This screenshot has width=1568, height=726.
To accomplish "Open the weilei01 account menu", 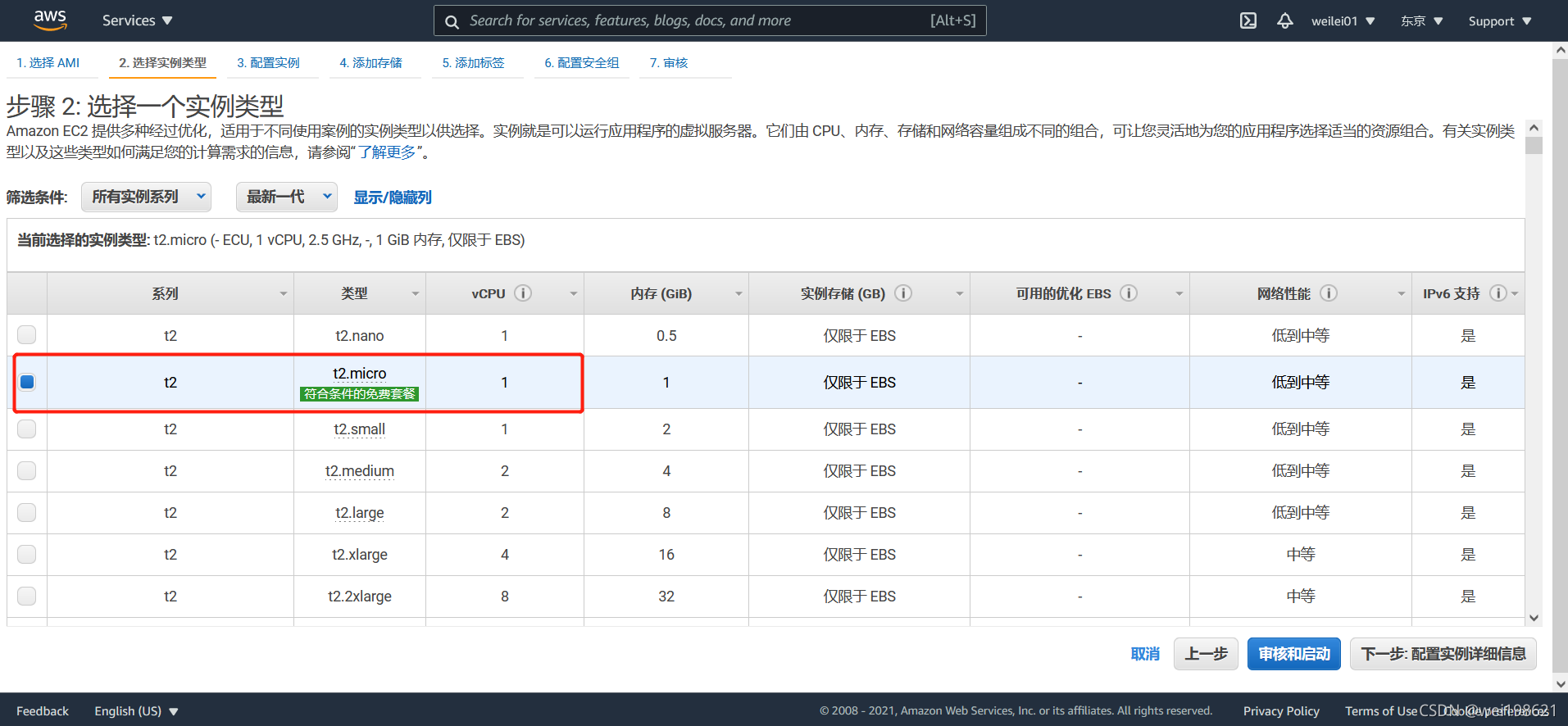I will tap(1343, 21).
